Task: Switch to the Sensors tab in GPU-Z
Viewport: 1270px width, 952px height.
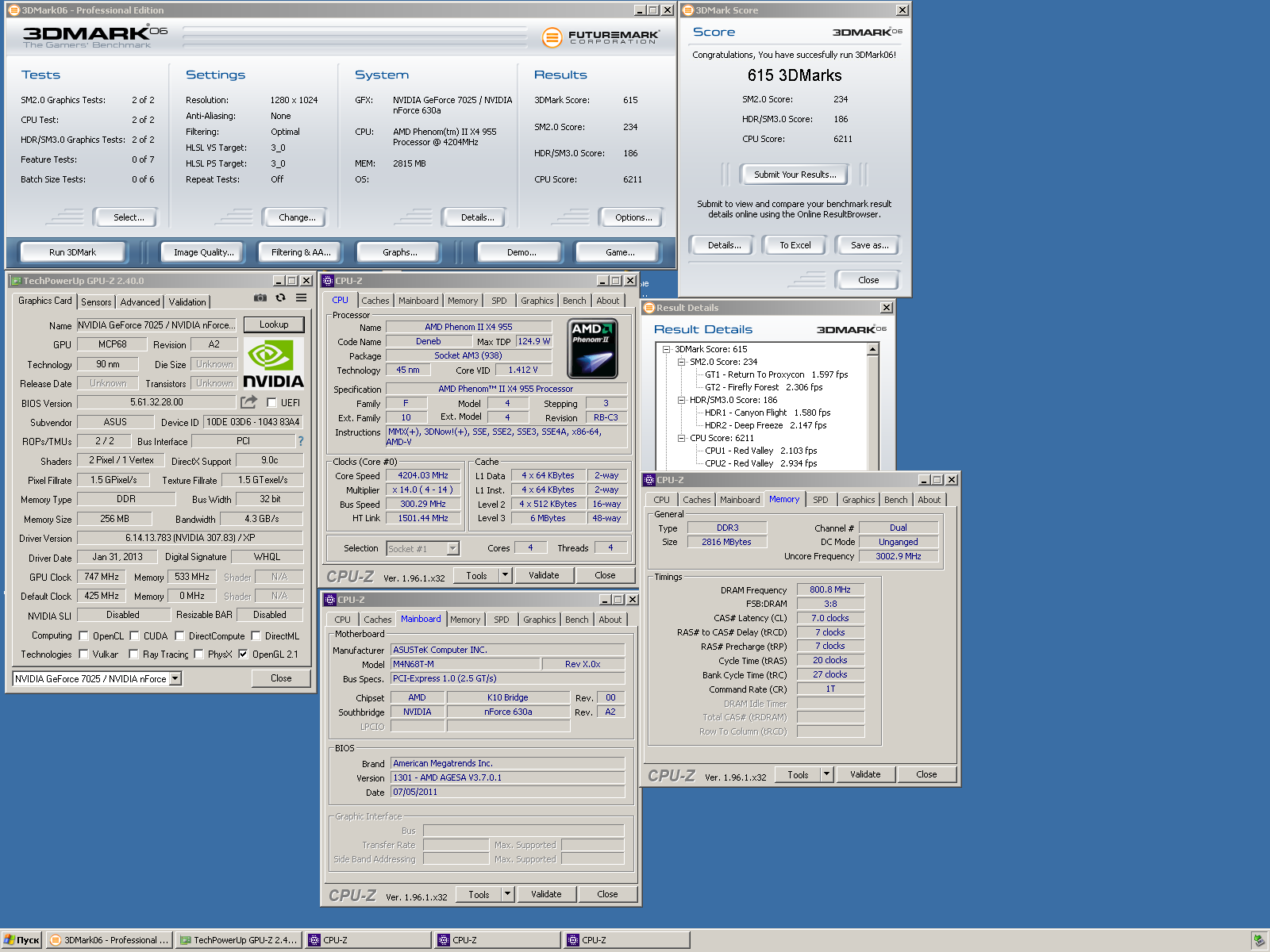Action: click(96, 302)
